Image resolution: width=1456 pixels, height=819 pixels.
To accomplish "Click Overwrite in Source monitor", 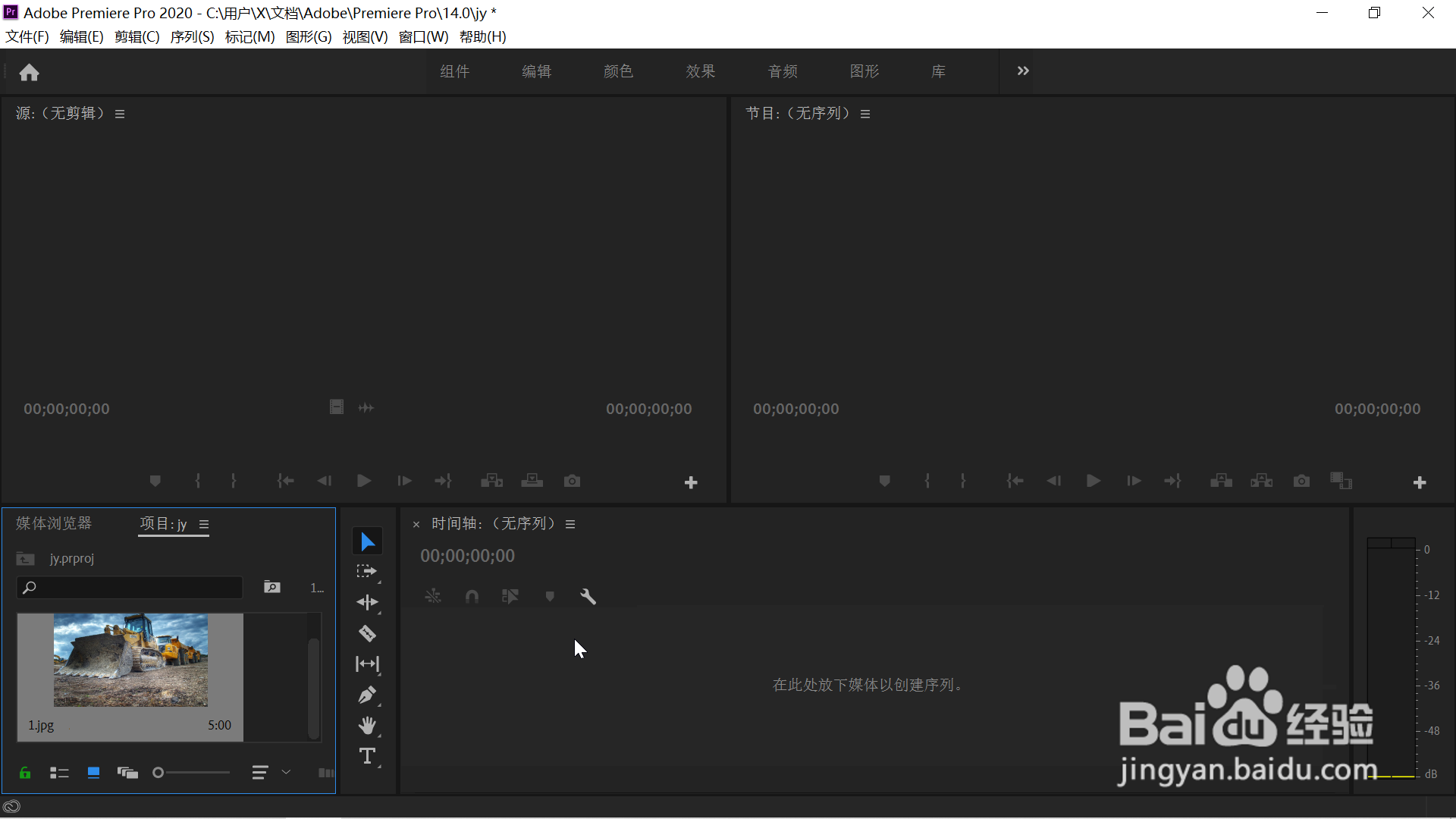I will [x=532, y=481].
